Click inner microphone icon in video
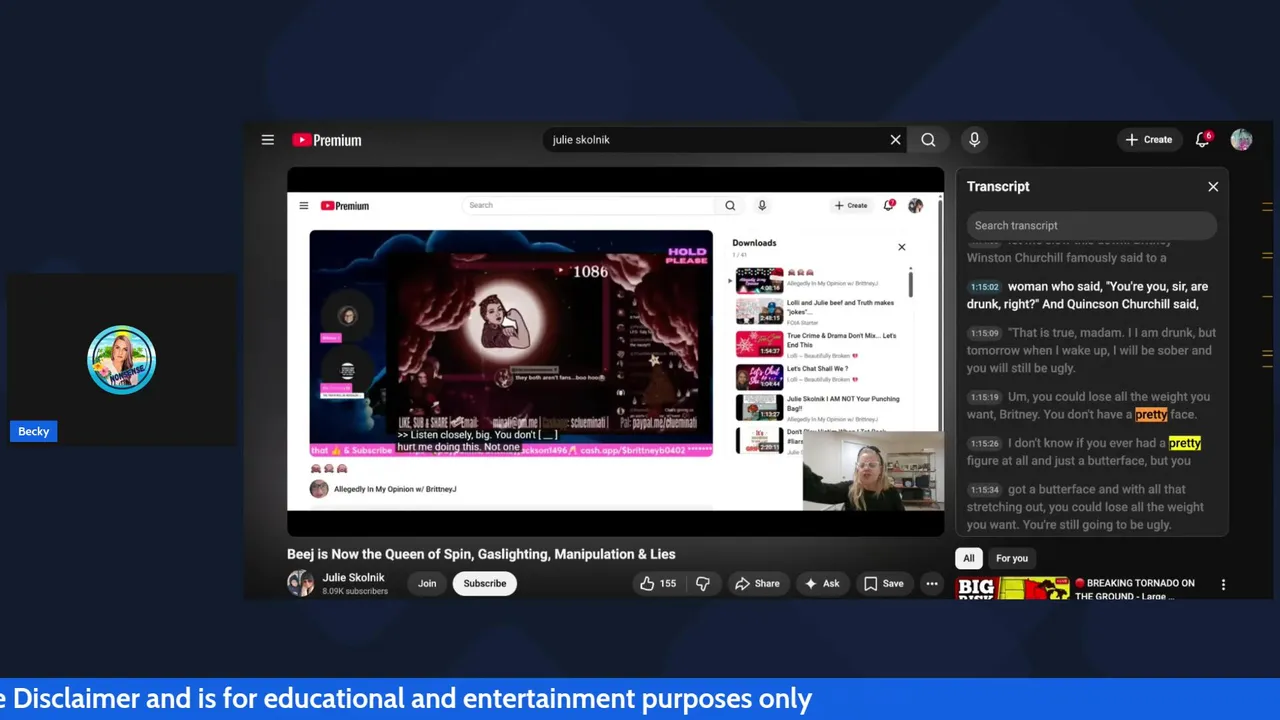Screen dimensions: 1280x720 tap(762, 206)
